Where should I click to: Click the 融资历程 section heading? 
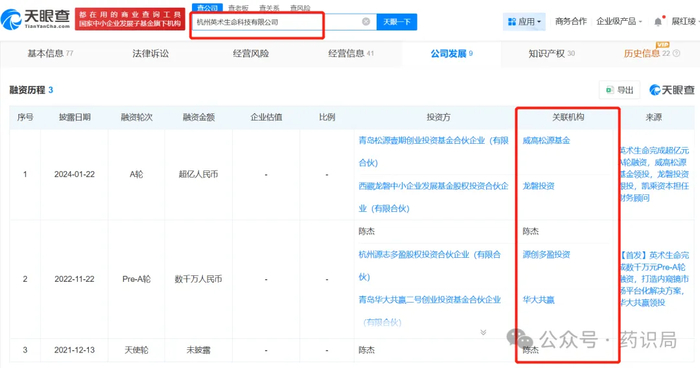[27, 90]
